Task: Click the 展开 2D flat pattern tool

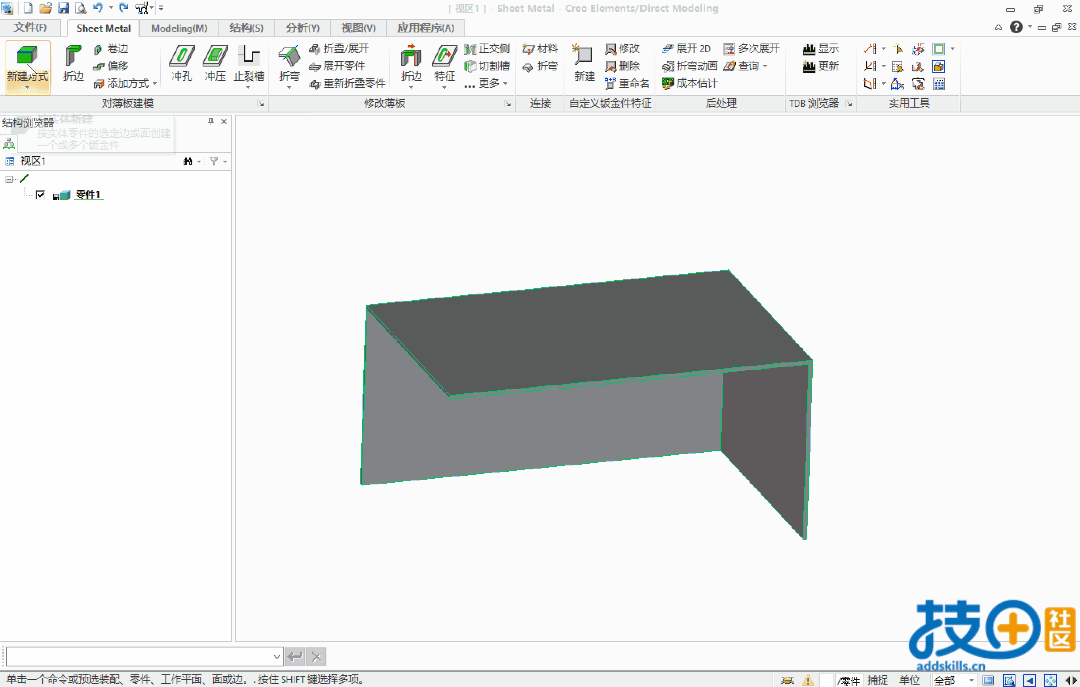Action: tap(686, 49)
